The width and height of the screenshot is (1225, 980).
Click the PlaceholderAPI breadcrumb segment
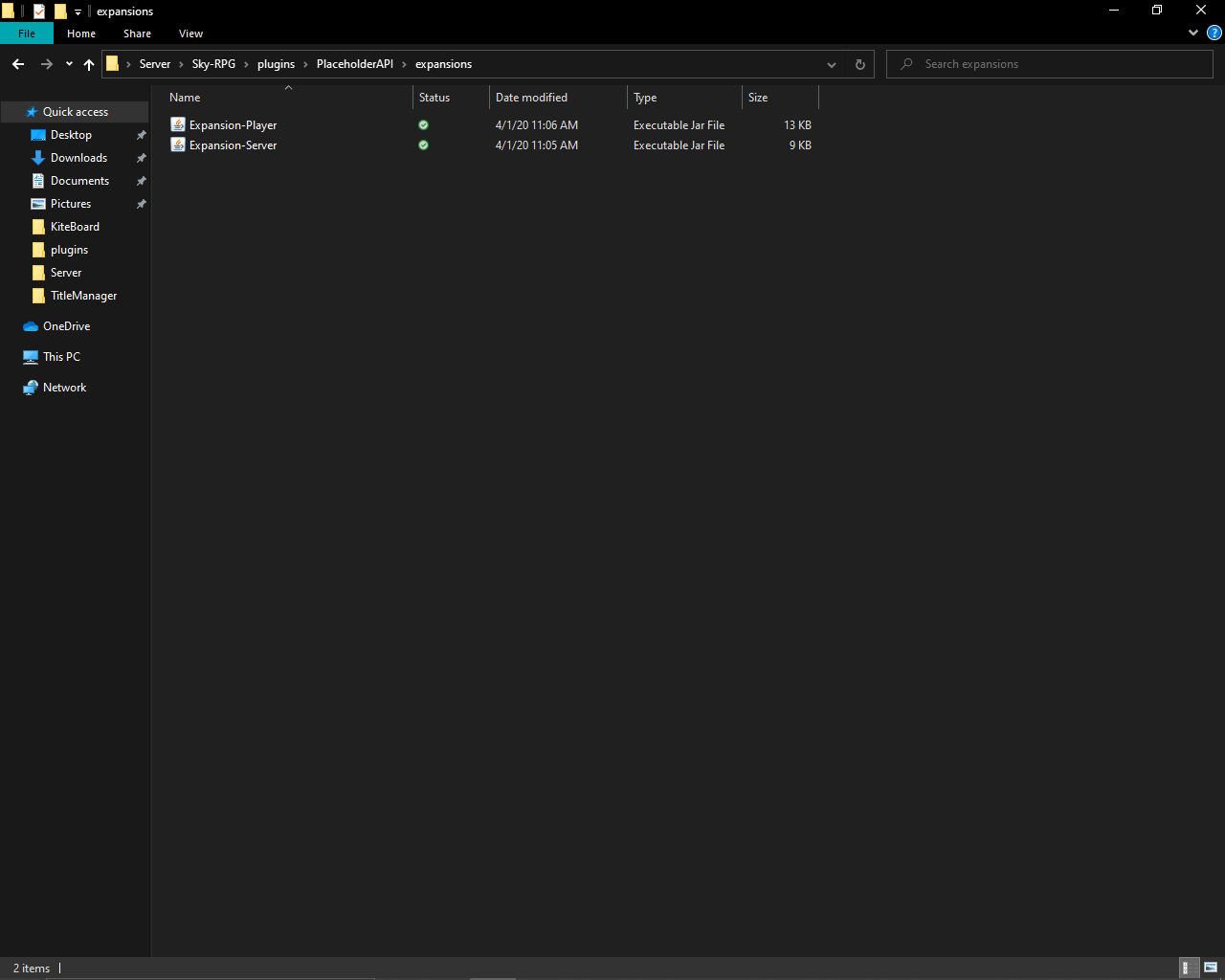coord(354,64)
